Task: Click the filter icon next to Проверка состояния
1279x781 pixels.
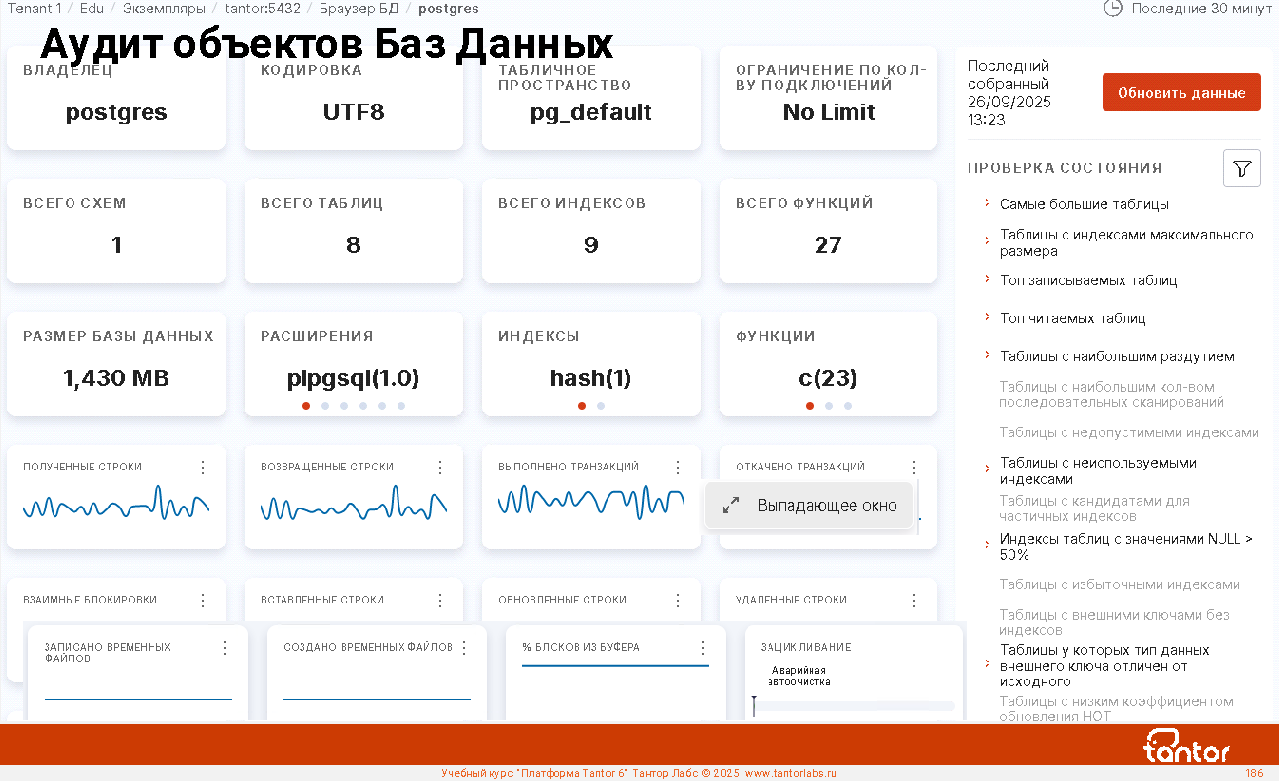Action: point(1241,169)
